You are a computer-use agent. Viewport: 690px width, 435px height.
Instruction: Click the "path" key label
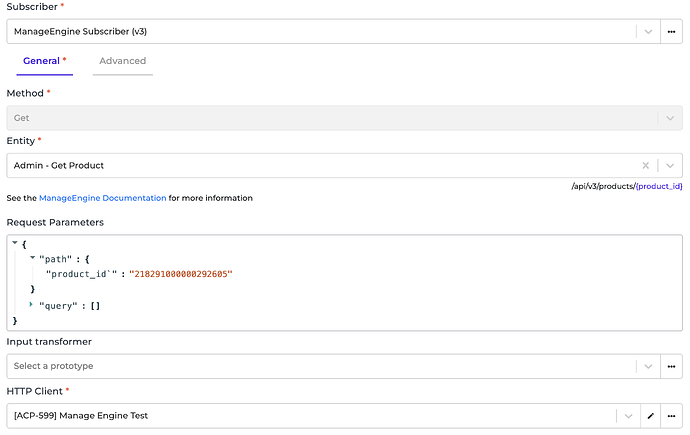tap(55, 259)
